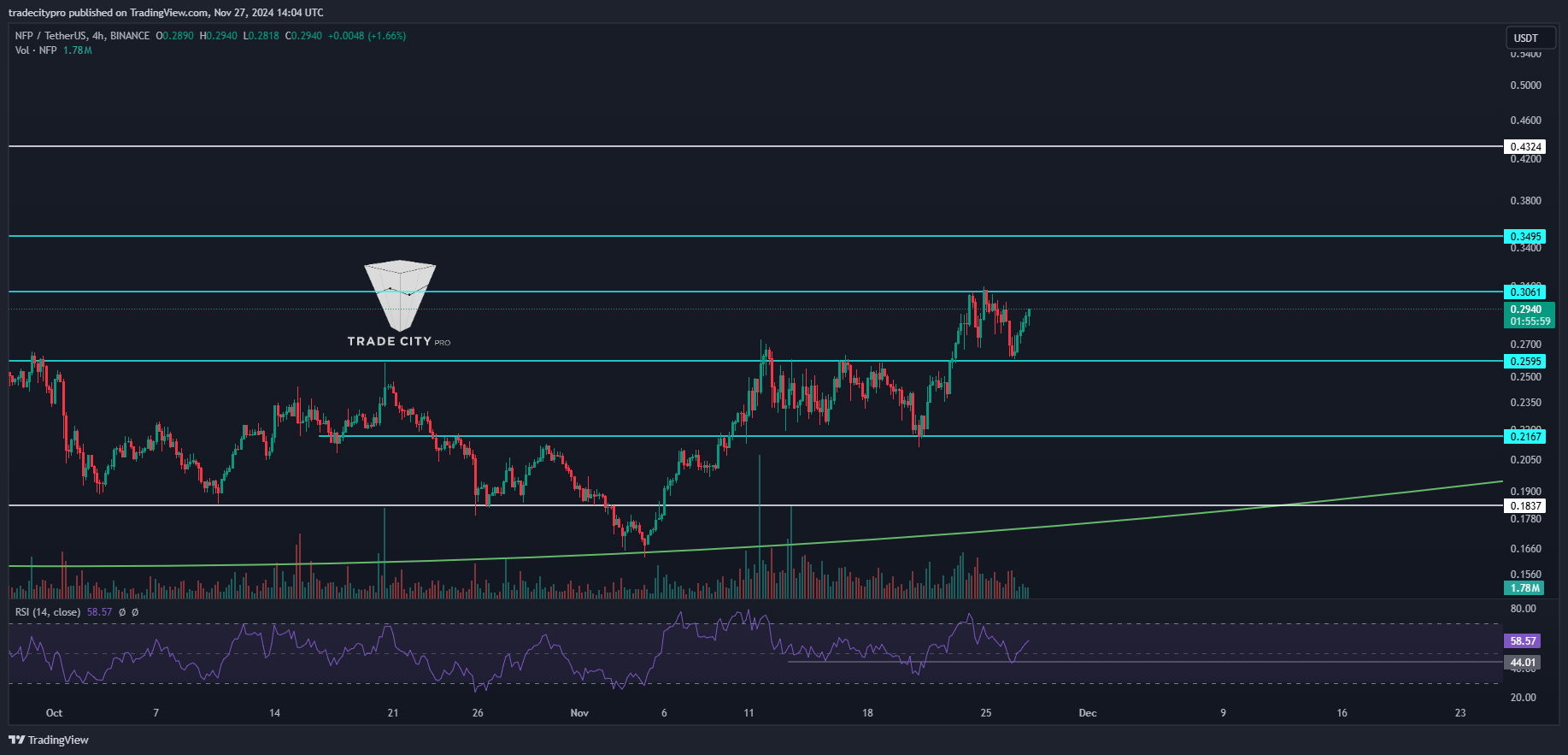The width and height of the screenshot is (1568, 755).
Task: Click the Nov date on time axis
Action: [579, 713]
